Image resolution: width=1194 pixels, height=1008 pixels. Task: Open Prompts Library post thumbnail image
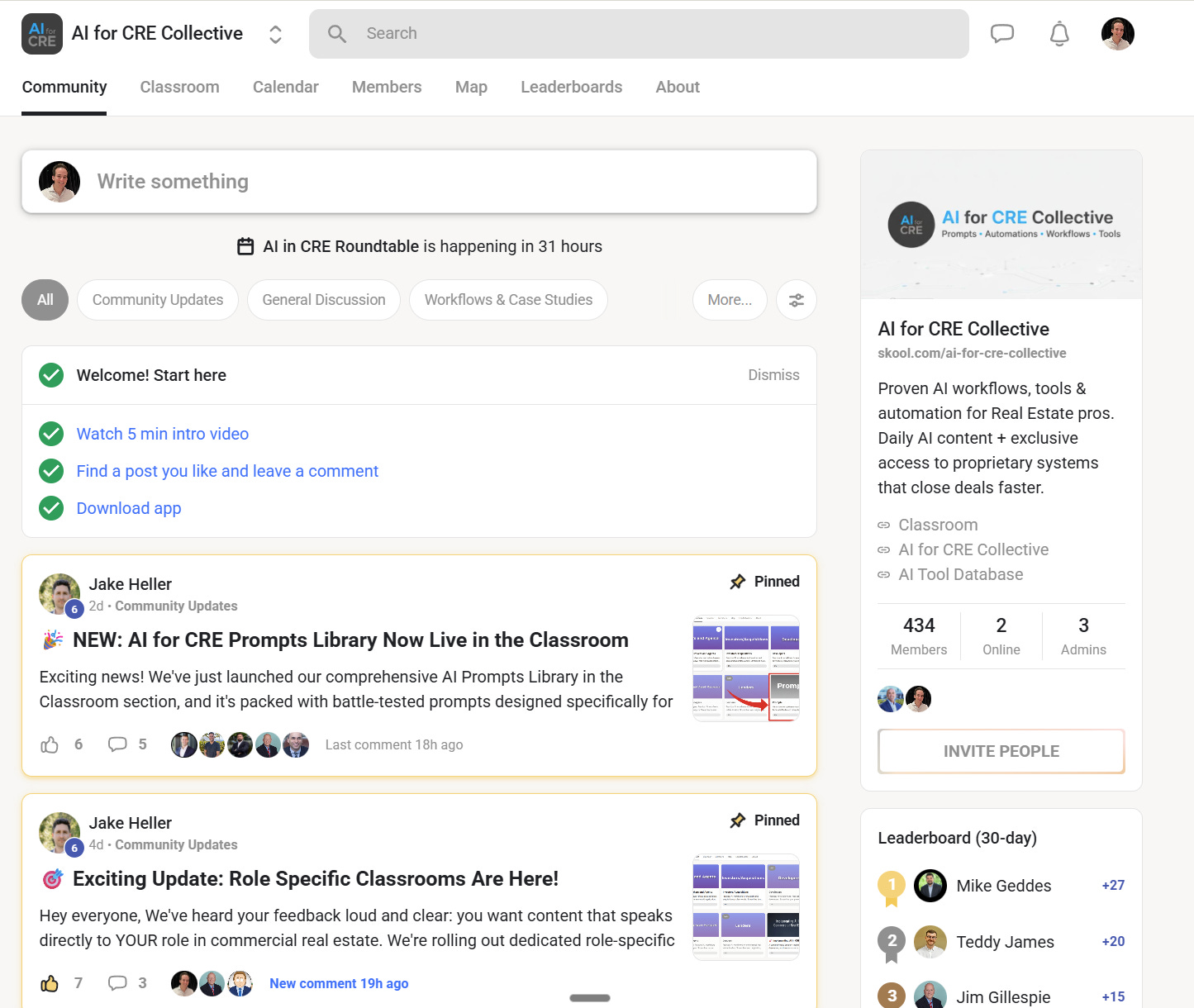click(746, 668)
